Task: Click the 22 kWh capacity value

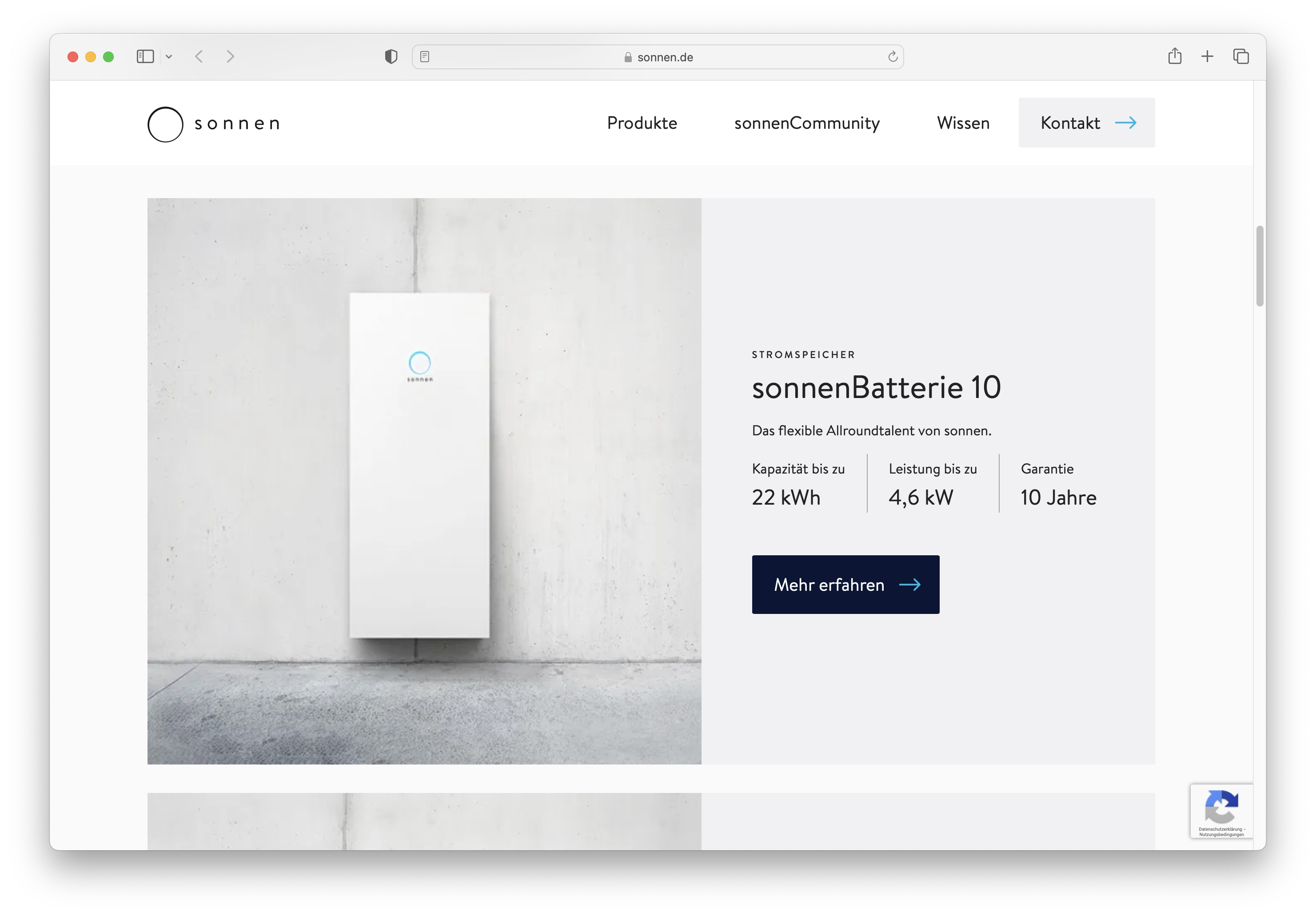Action: click(x=786, y=497)
